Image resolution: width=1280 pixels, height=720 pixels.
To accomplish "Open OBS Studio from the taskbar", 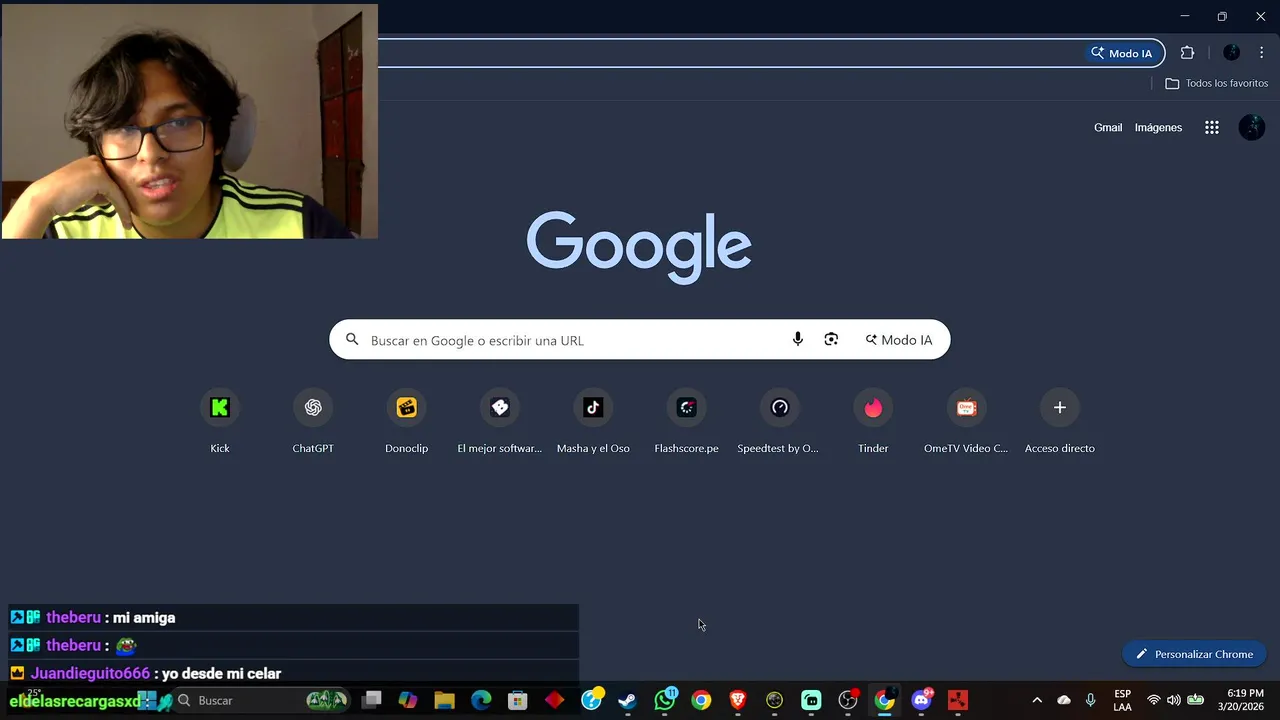I will [848, 700].
